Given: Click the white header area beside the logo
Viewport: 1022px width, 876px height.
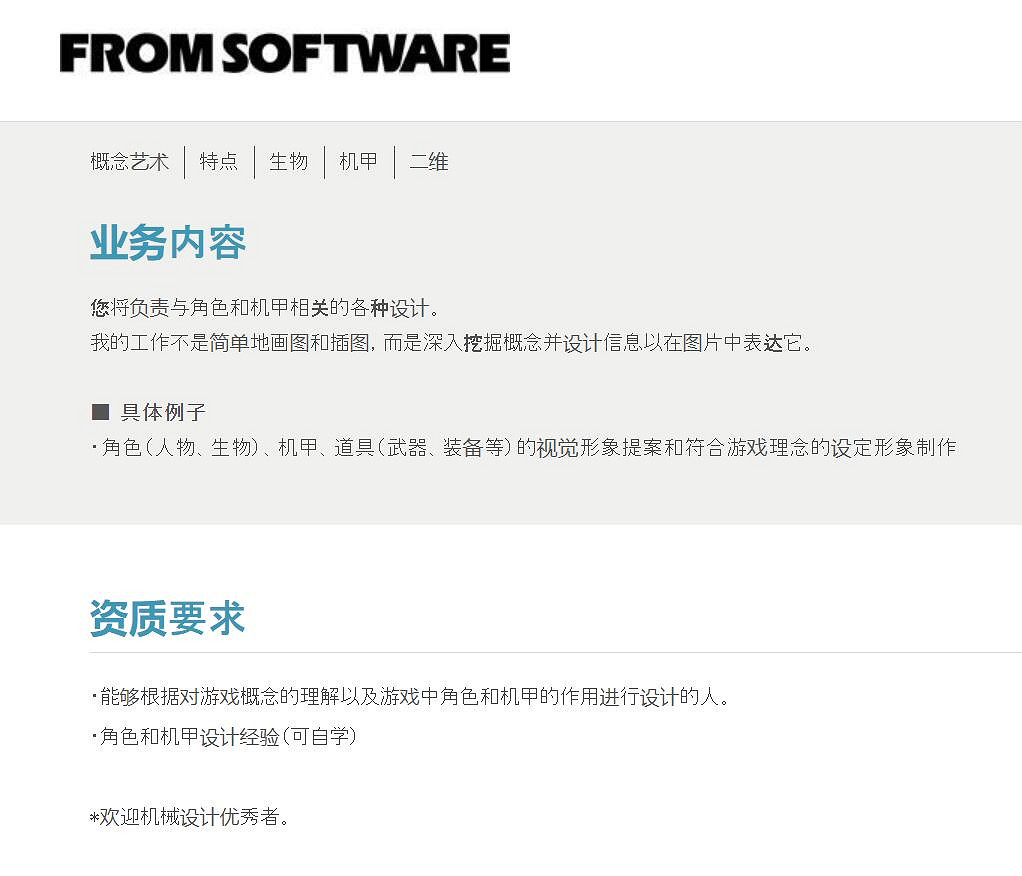Looking at the screenshot, I should (x=750, y=55).
